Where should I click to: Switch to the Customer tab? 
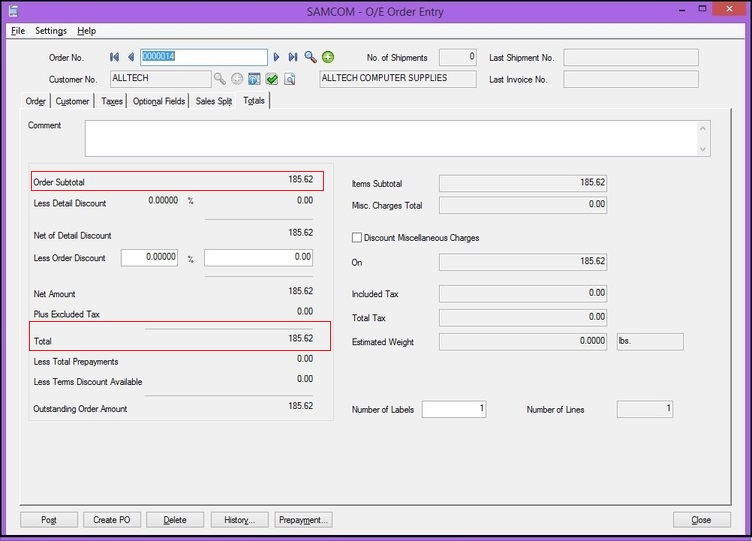[x=72, y=101]
